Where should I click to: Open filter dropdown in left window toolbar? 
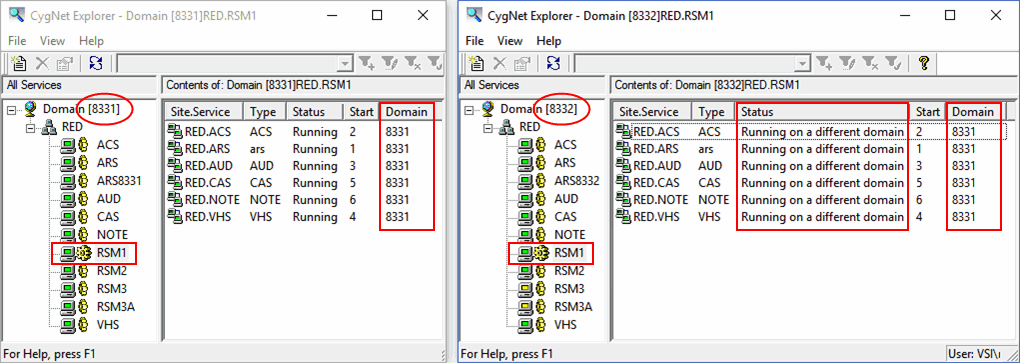(346, 64)
